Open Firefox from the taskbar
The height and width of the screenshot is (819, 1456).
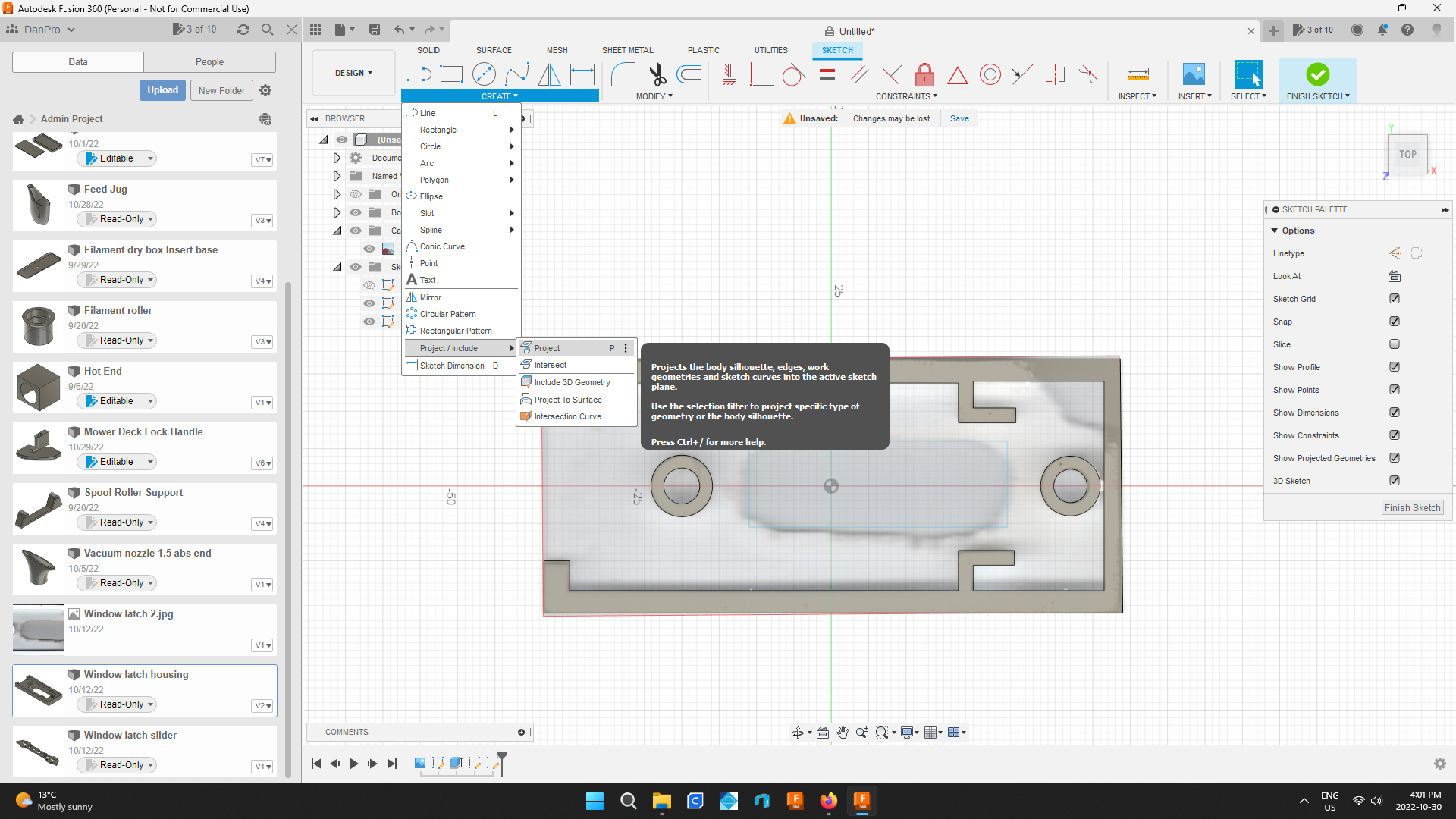pos(829,801)
